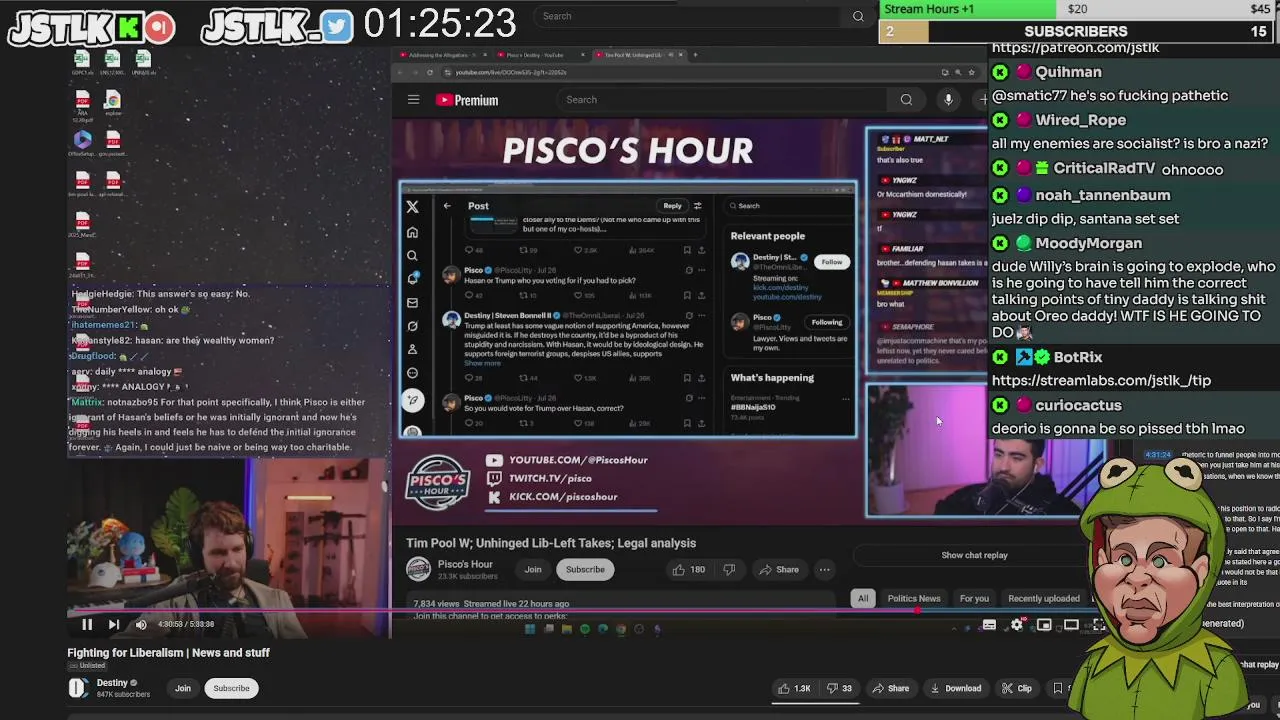Expand Show more on Destiny's tweet
This screenshot has height=720, width=1280.
pos(484,363)
